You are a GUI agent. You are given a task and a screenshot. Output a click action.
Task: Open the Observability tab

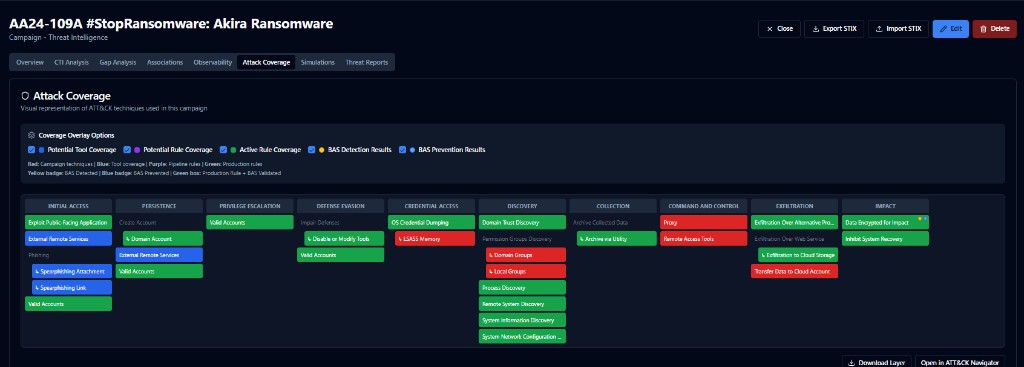tap(213, 63)
